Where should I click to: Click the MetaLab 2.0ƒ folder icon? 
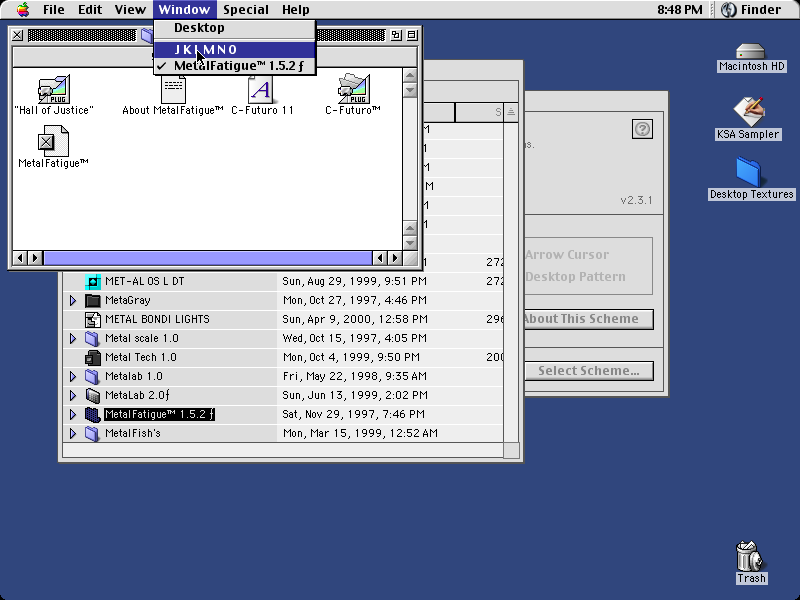click(x=92, y=395)
